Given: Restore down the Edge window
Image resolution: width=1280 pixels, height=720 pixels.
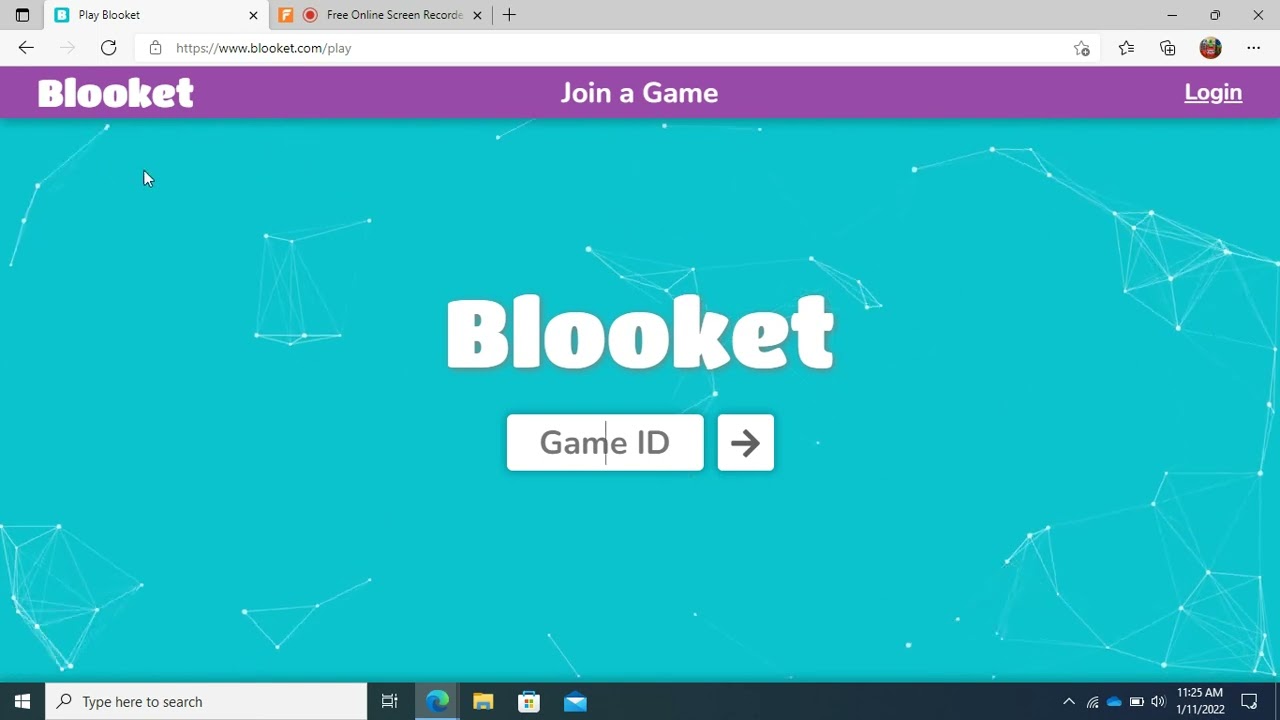Looking at the screenshot, I should 1215,15.
